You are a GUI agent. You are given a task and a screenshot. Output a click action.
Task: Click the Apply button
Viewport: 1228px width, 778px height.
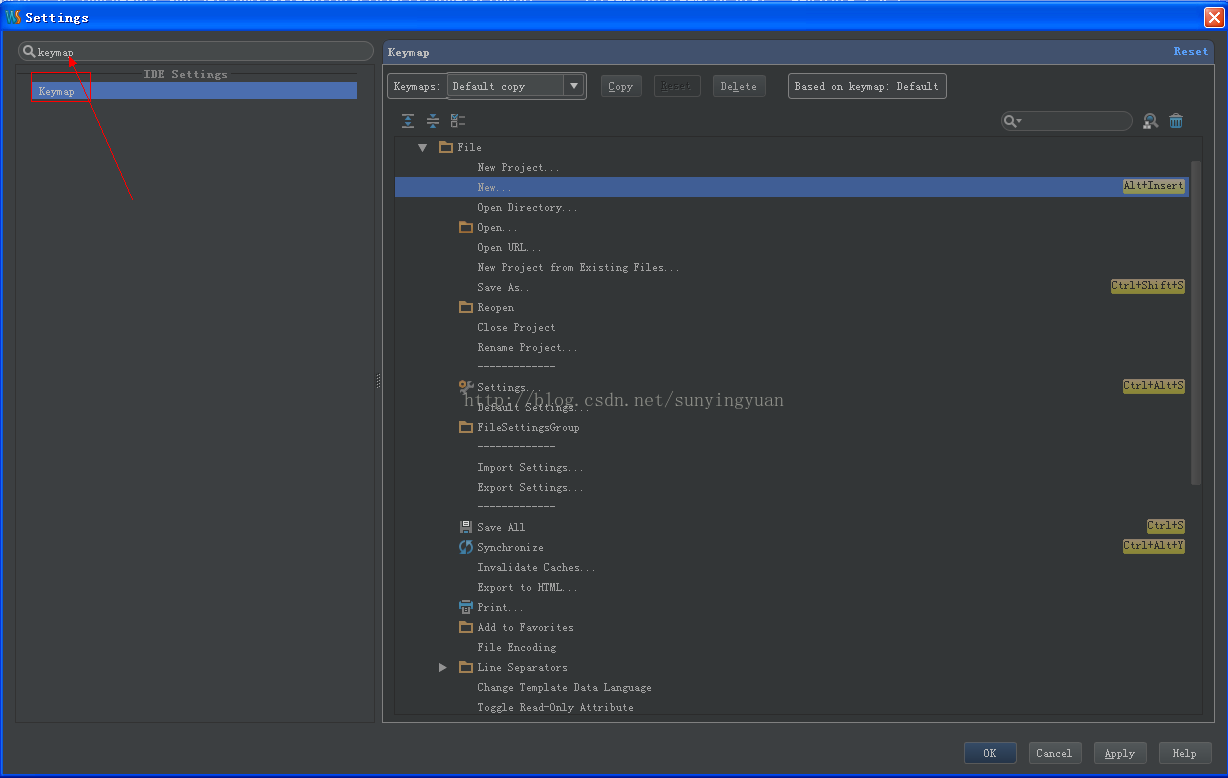coord(1120,753)
